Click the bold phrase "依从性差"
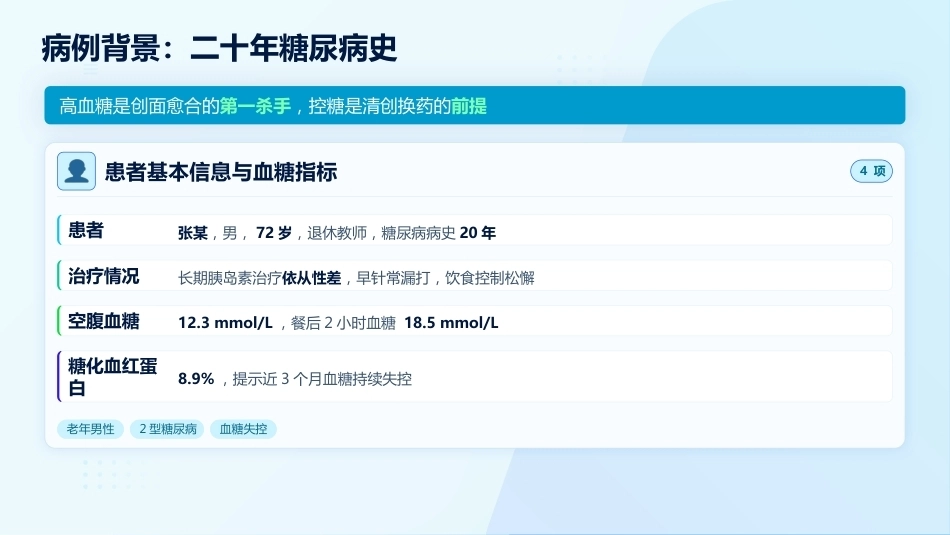The height and width of the screenshot is (535, 950). (311, 278)
